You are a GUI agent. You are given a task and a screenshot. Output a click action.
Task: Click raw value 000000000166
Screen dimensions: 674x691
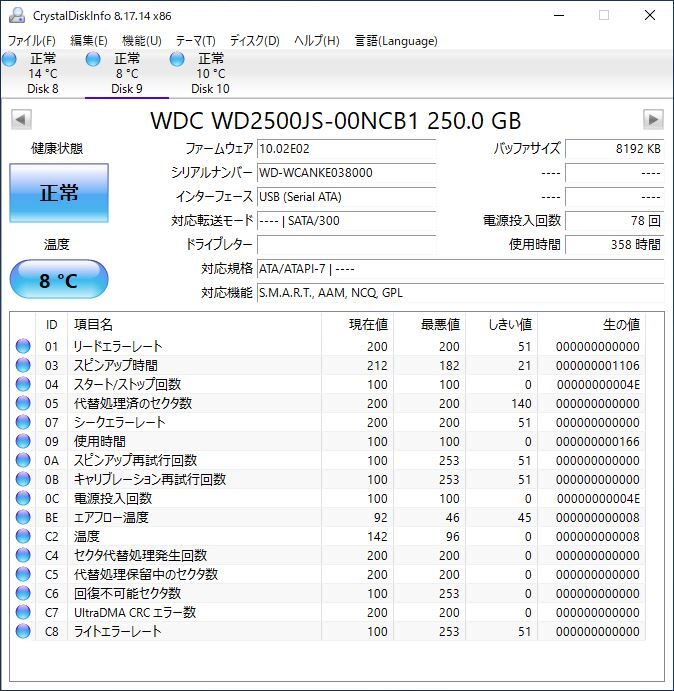tap(597, 442)
